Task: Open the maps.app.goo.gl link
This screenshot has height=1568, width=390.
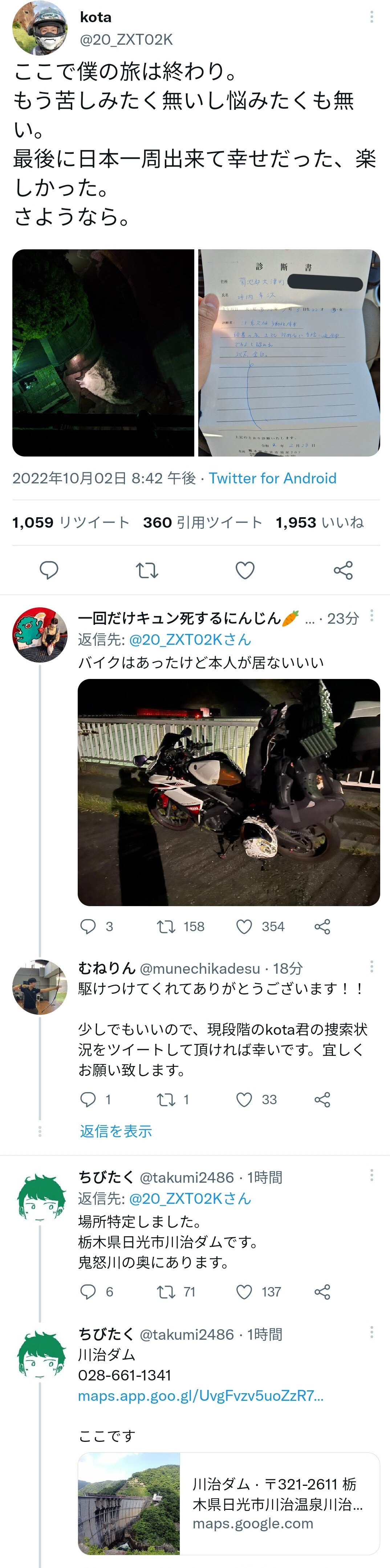Action: pos(201,1396)
